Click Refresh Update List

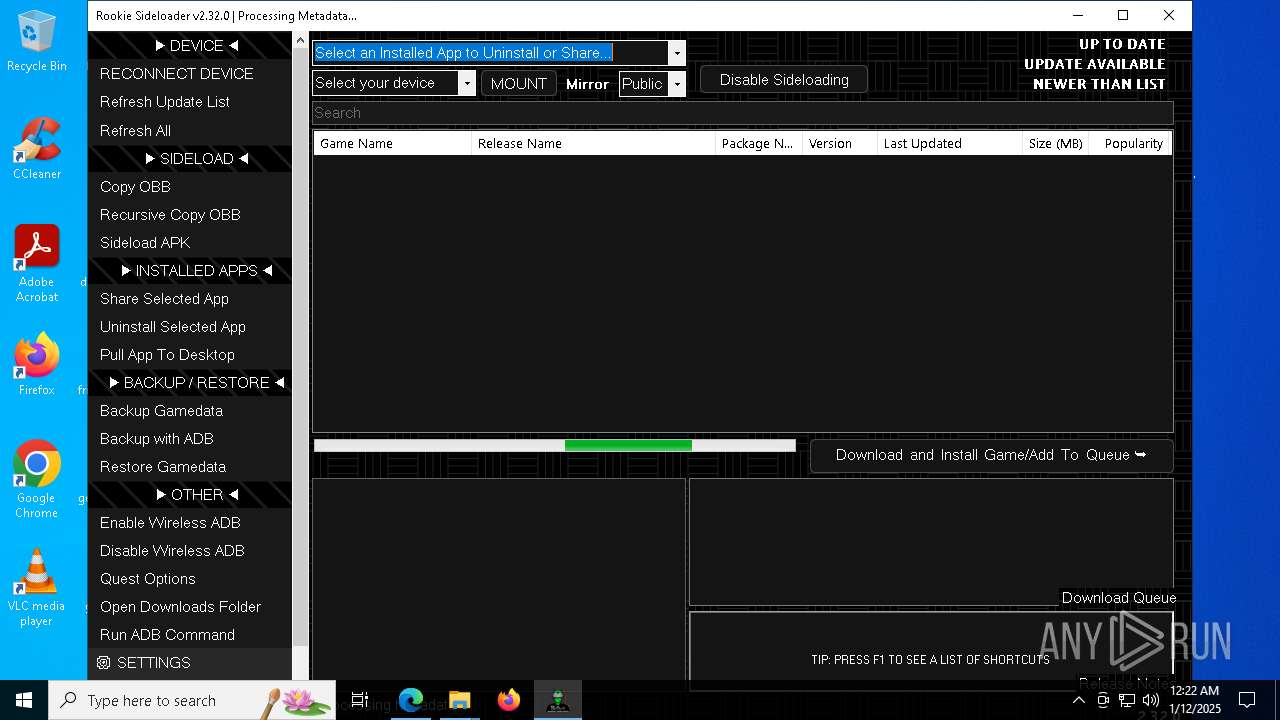click(189, 102)
